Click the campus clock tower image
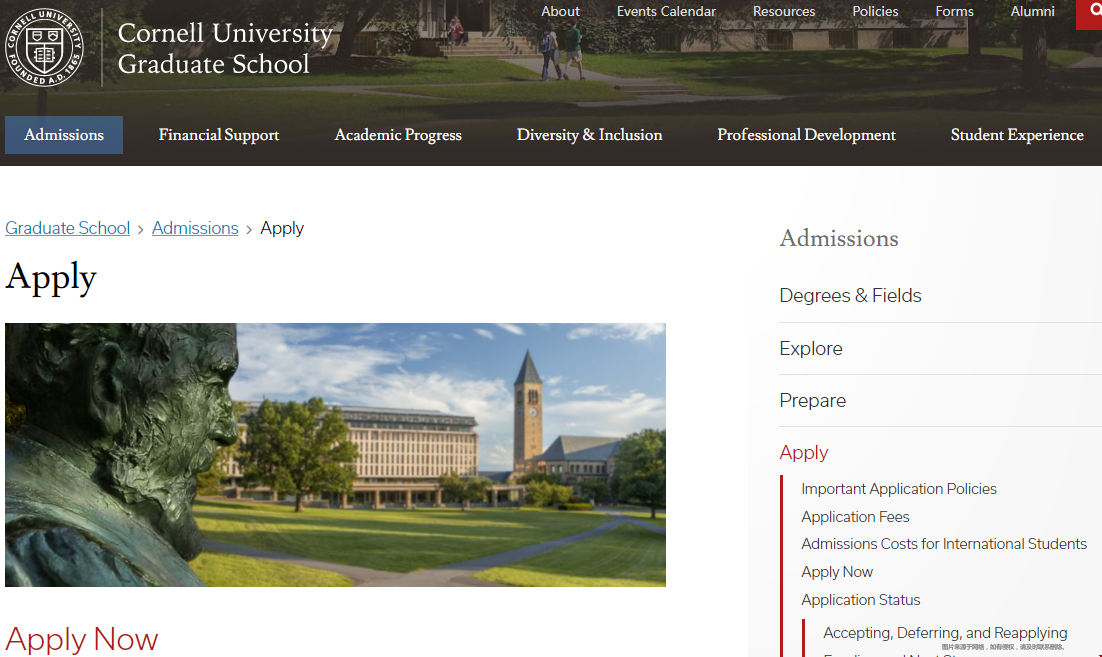1102x657 pixels. coord(335,455)
